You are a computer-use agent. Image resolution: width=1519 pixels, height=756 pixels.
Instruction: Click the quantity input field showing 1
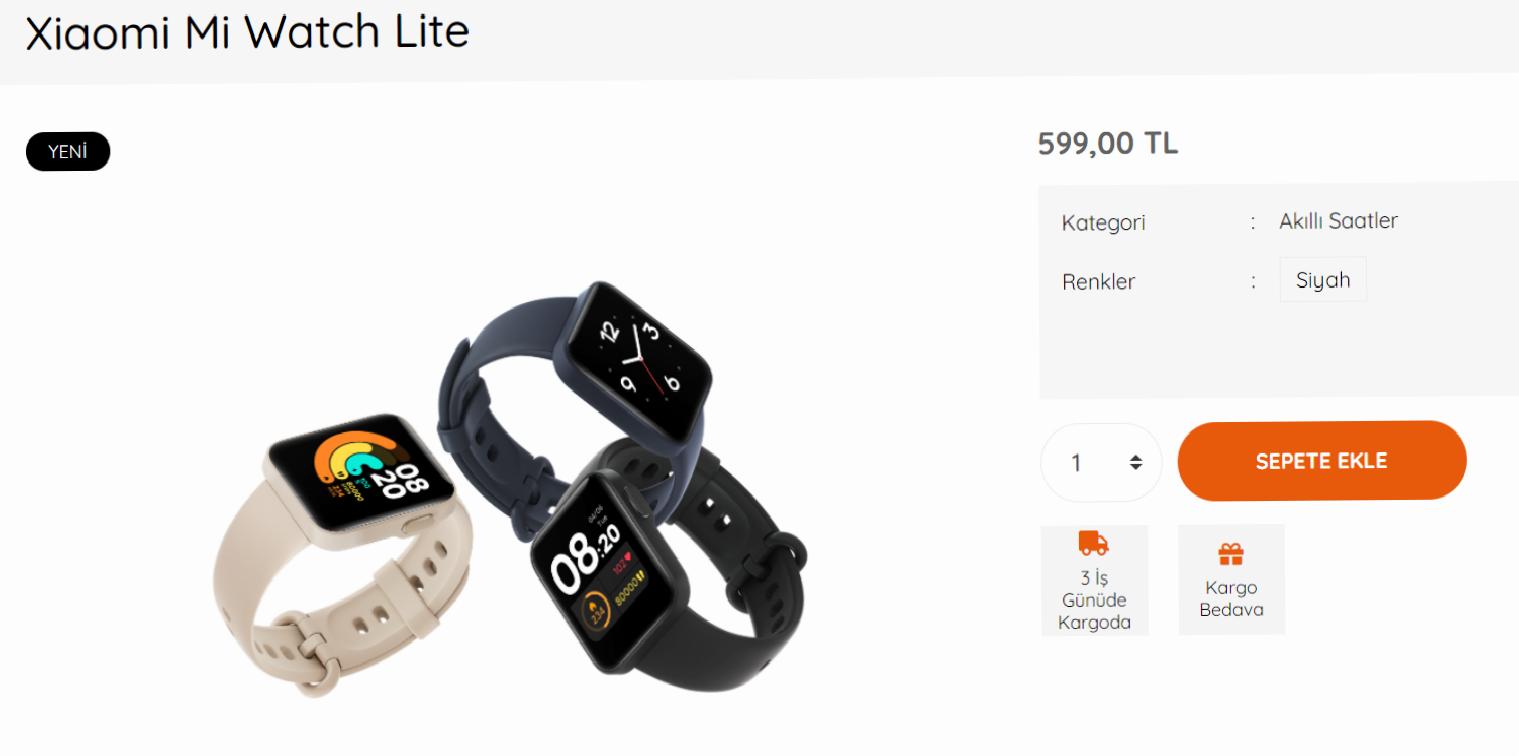point(1101,462)
